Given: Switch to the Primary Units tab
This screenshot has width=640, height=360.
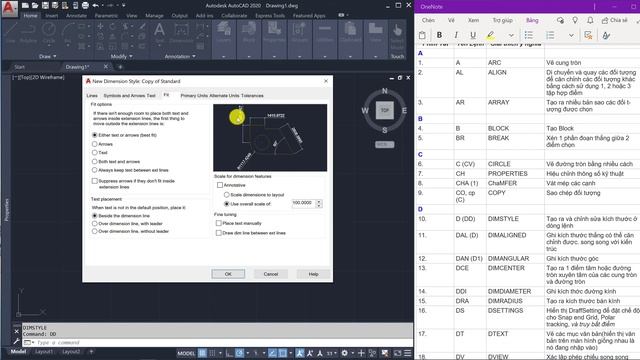Looking at the screenshot, I should pos(194,96).
